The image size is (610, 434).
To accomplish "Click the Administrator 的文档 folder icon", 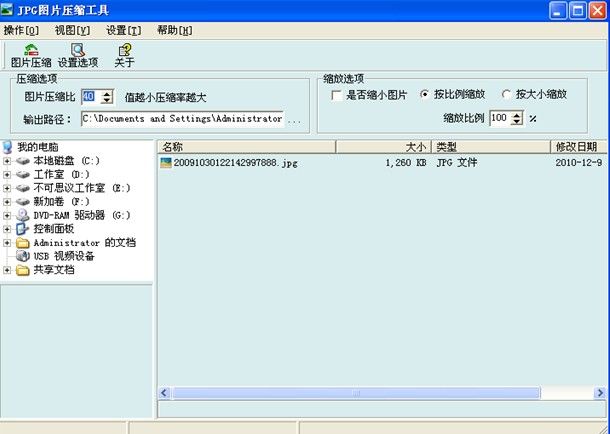I will tap(23, 243).
